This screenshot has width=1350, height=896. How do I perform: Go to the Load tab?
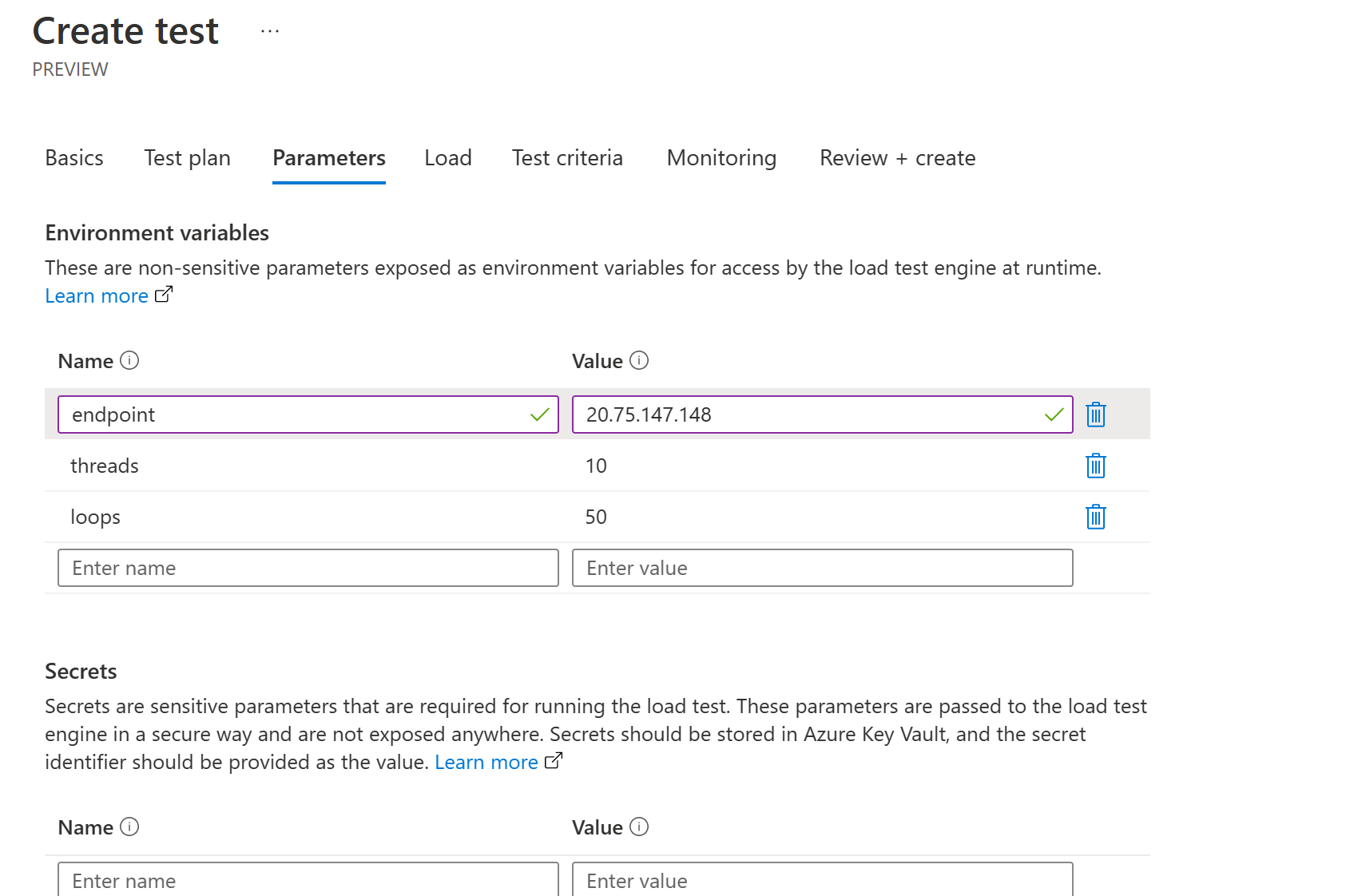448,158
